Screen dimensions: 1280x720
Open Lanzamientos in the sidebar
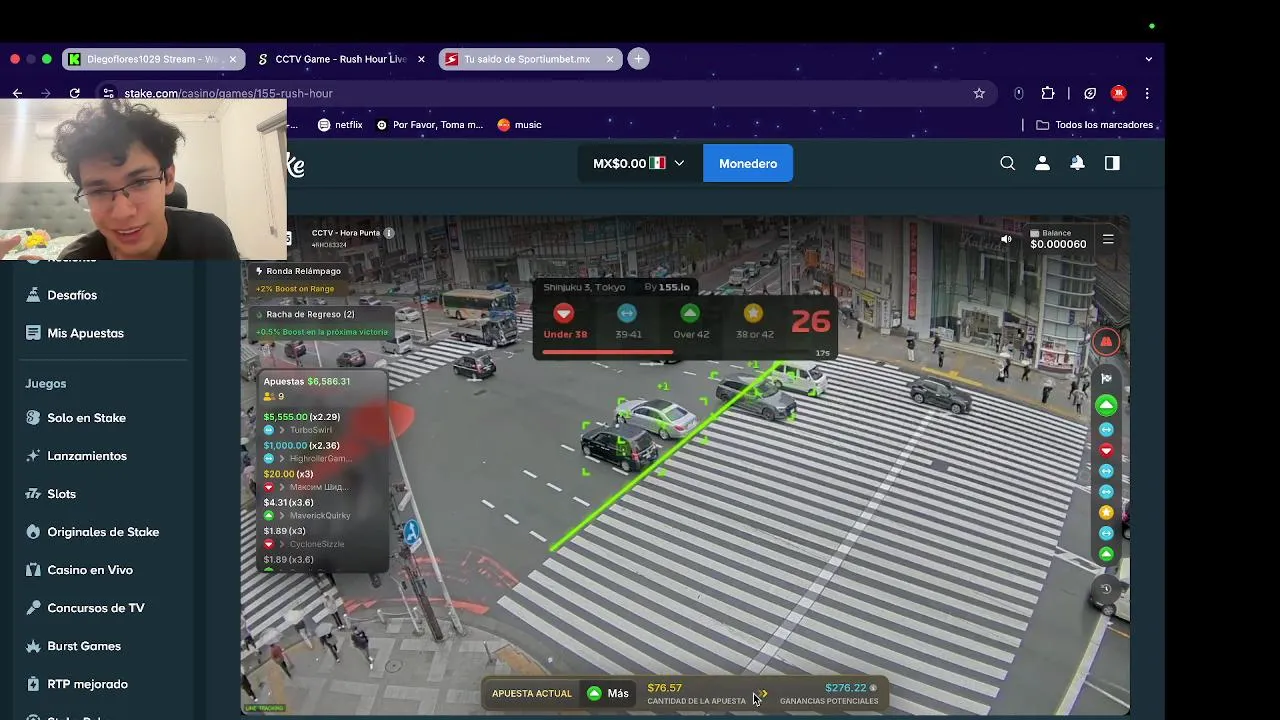pyautogui.click(x=87, y=456)
